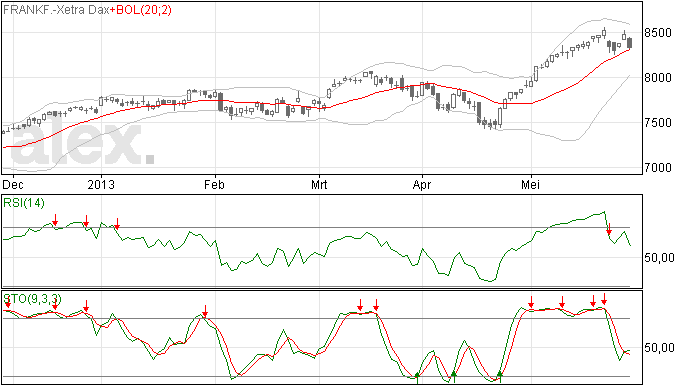Image resolution: width=690 pixels, height=387 pixels.
Task: Click the Feb date axis label
Action: click(214, 184)
